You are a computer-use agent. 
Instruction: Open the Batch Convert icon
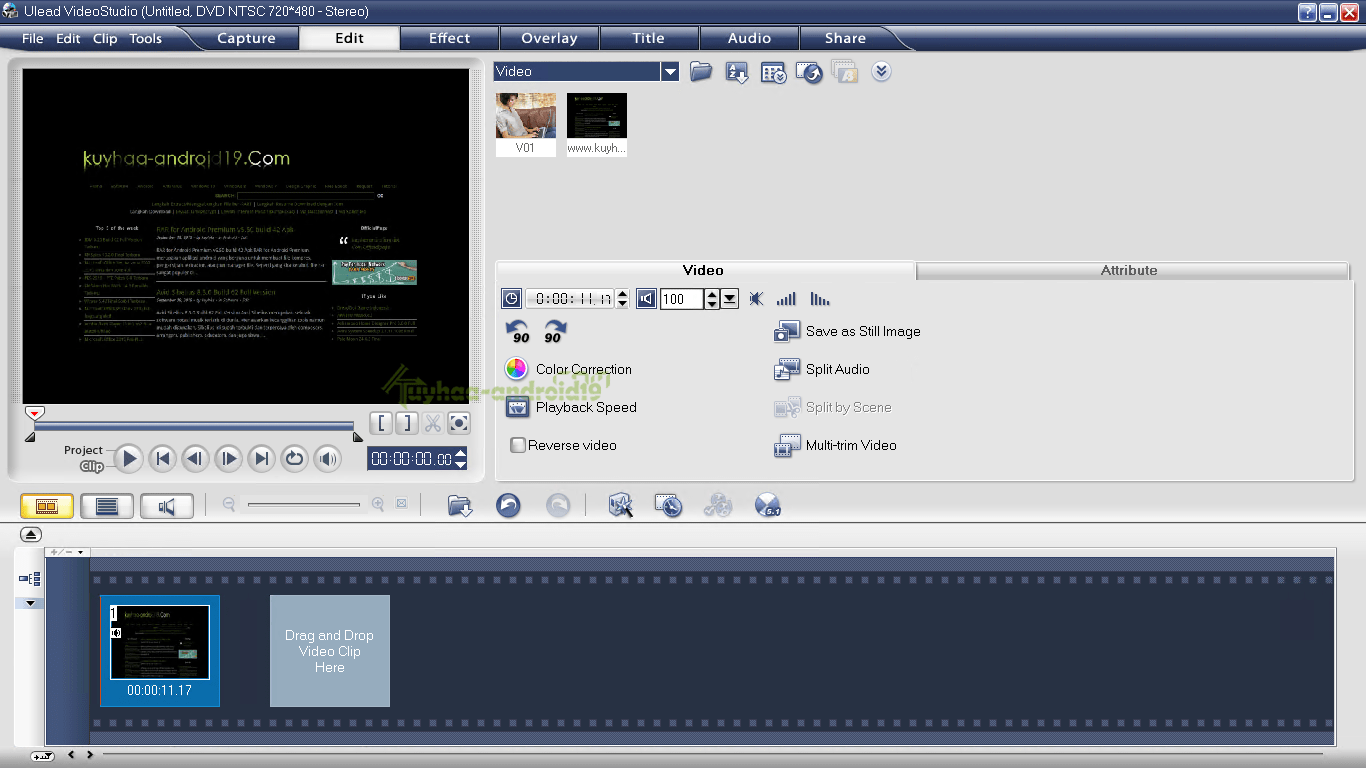tap(669, 506)
